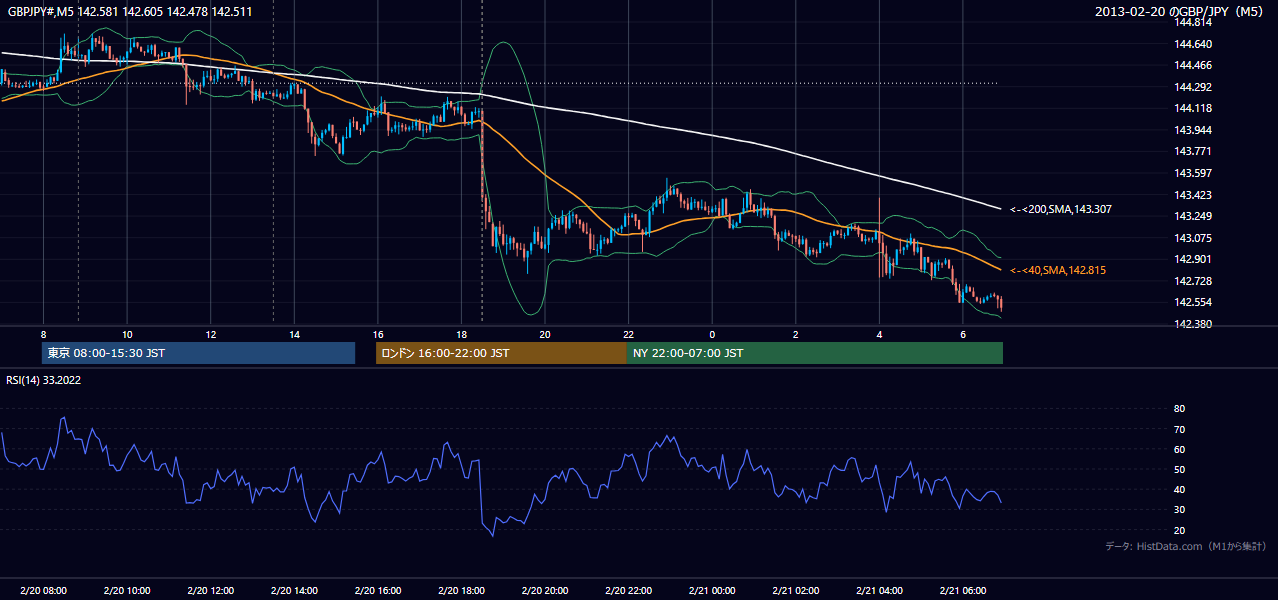
Task: Click price axis value 143.249
Action: click(1193, 216)
